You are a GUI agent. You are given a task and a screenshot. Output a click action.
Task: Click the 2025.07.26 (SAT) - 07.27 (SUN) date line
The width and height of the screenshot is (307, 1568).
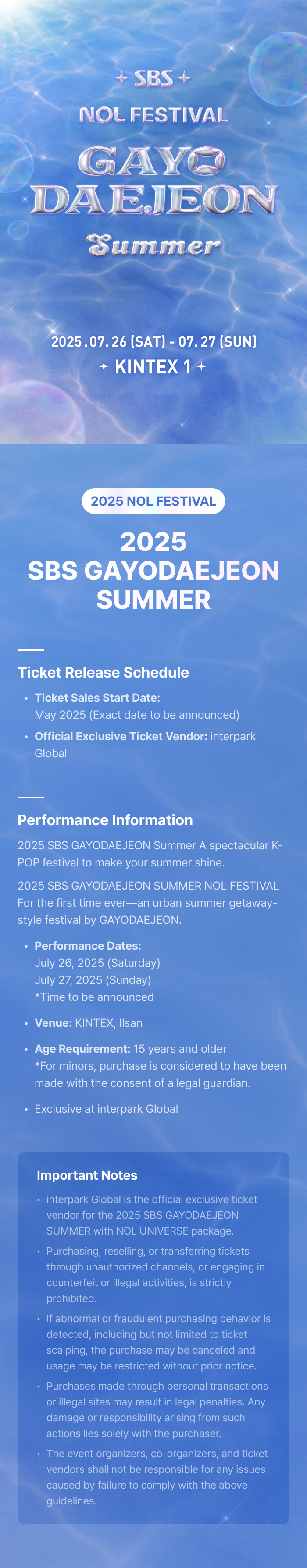tap(153, 341)
